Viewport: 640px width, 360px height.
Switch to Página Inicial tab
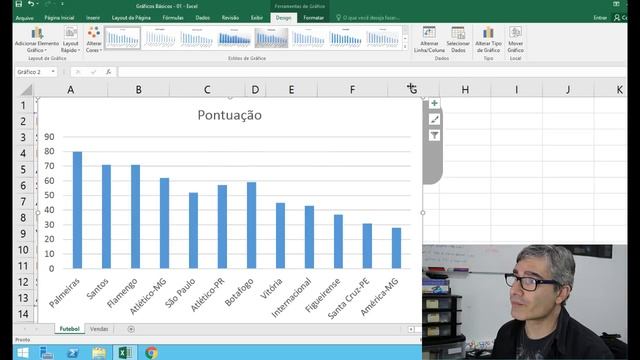coord(59,18)
